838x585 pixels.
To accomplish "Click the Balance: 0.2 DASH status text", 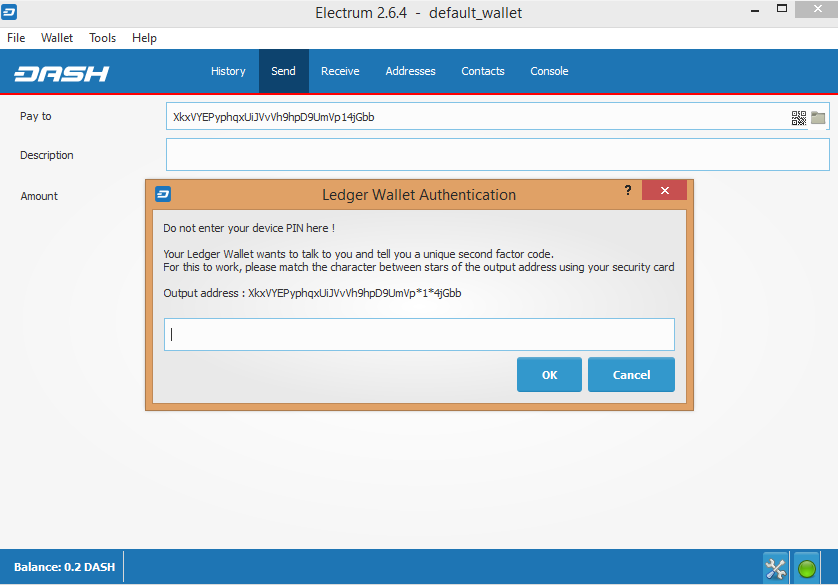I will tap(64, 567).
